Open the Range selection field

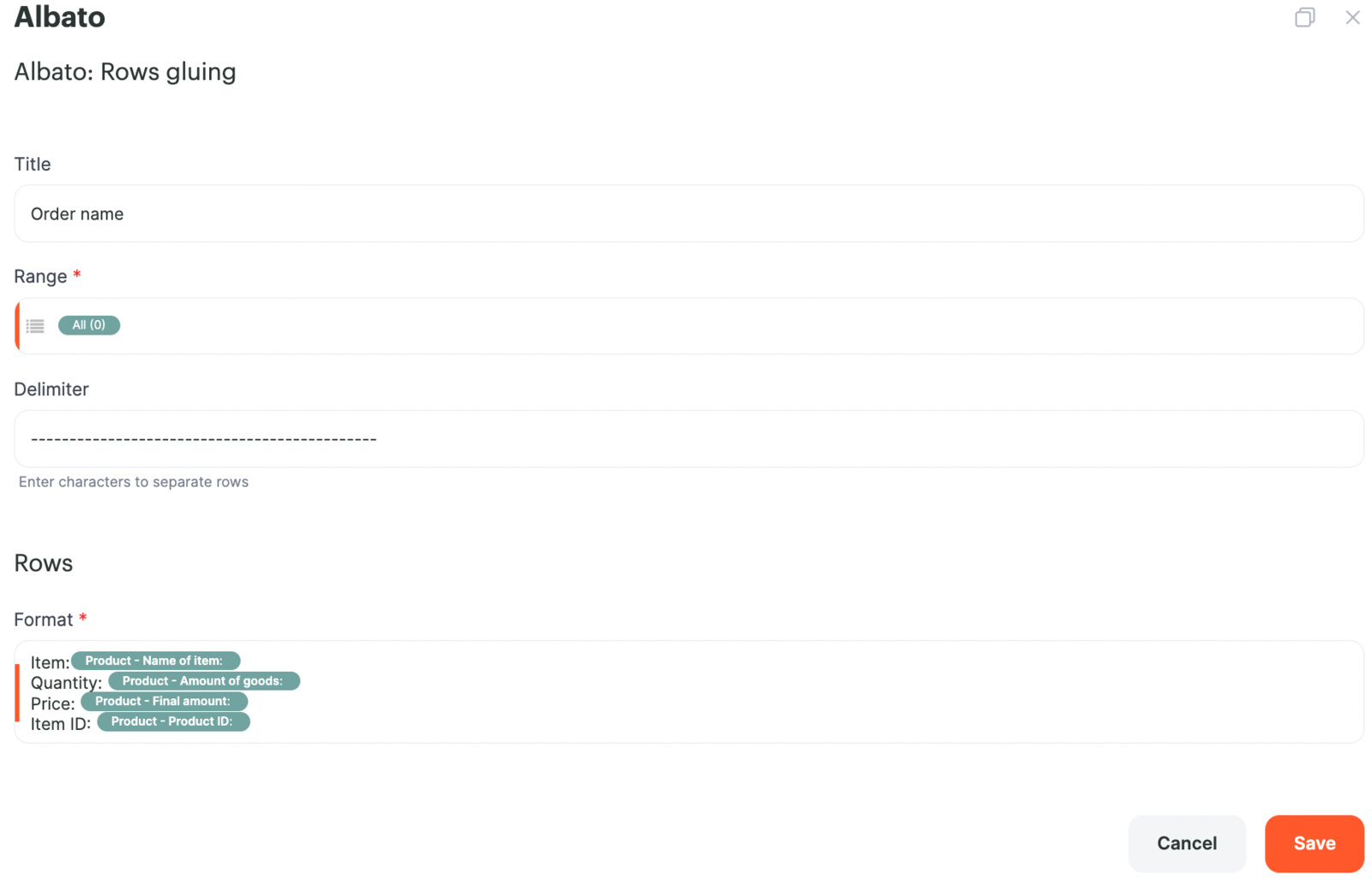tap(689, 326)
